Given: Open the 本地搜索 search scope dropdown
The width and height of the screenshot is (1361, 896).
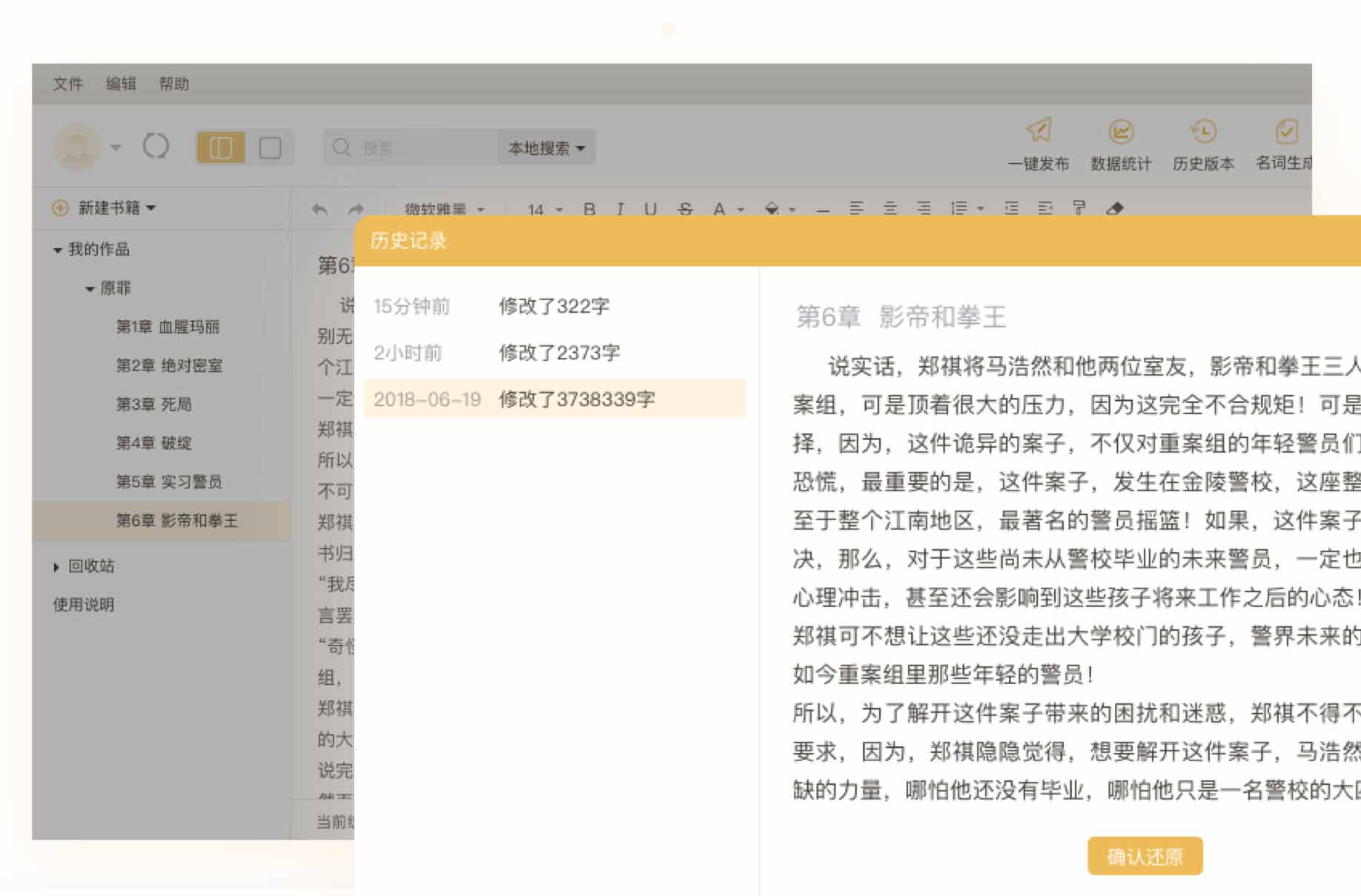Looking at the screenshot, I should (546, 148).
